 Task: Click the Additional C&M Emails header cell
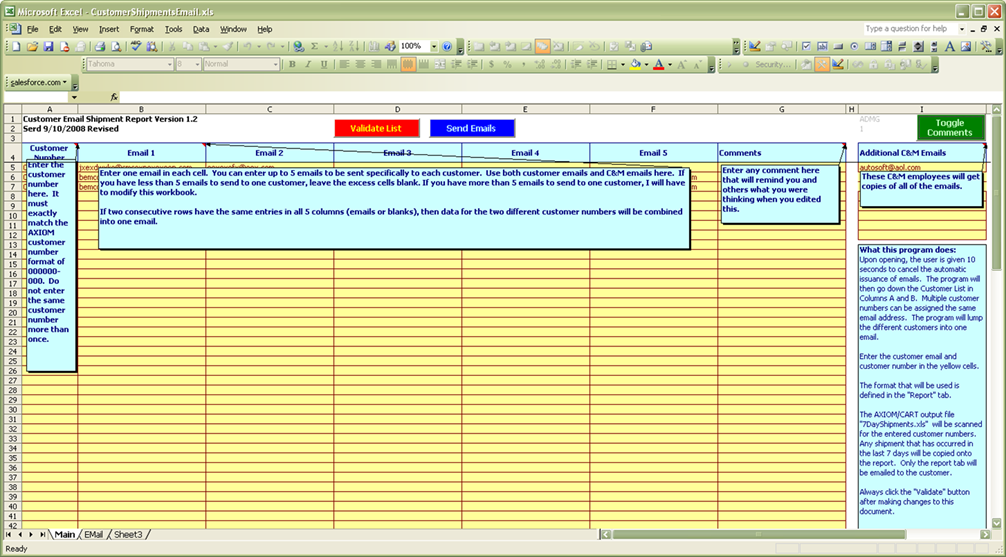coord(922,153)
